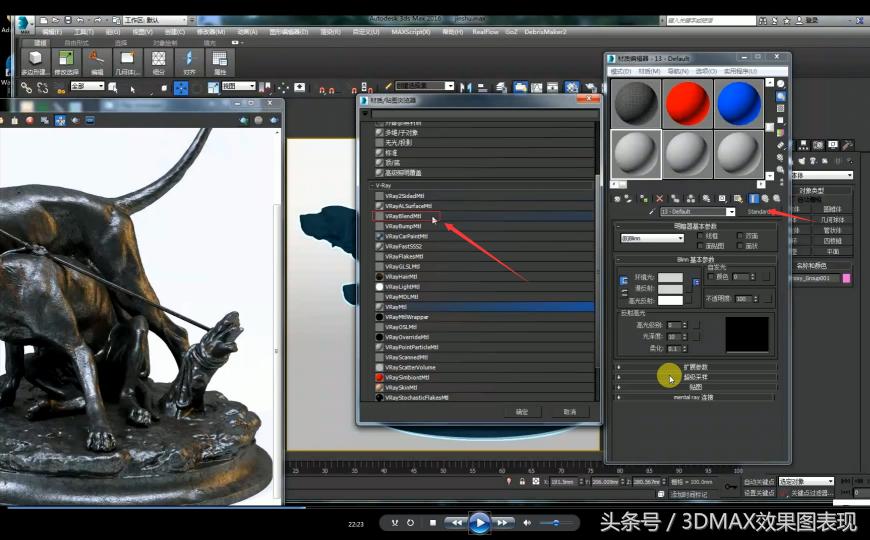Expand the mental ray 连接 rollout

coord(696,397)
